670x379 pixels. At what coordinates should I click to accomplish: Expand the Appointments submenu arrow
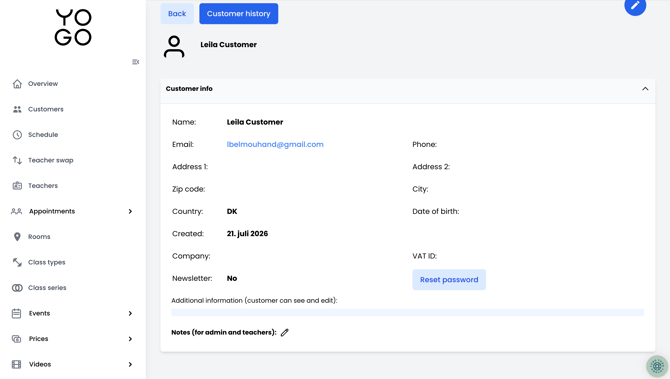[x=130, y=212]
